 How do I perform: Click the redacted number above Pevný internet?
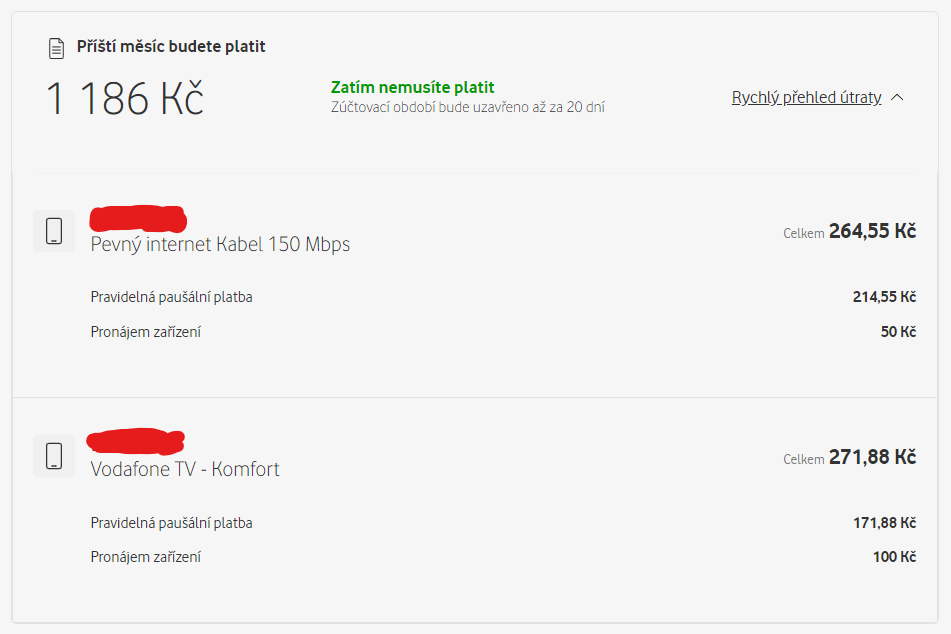coord(138,219)
